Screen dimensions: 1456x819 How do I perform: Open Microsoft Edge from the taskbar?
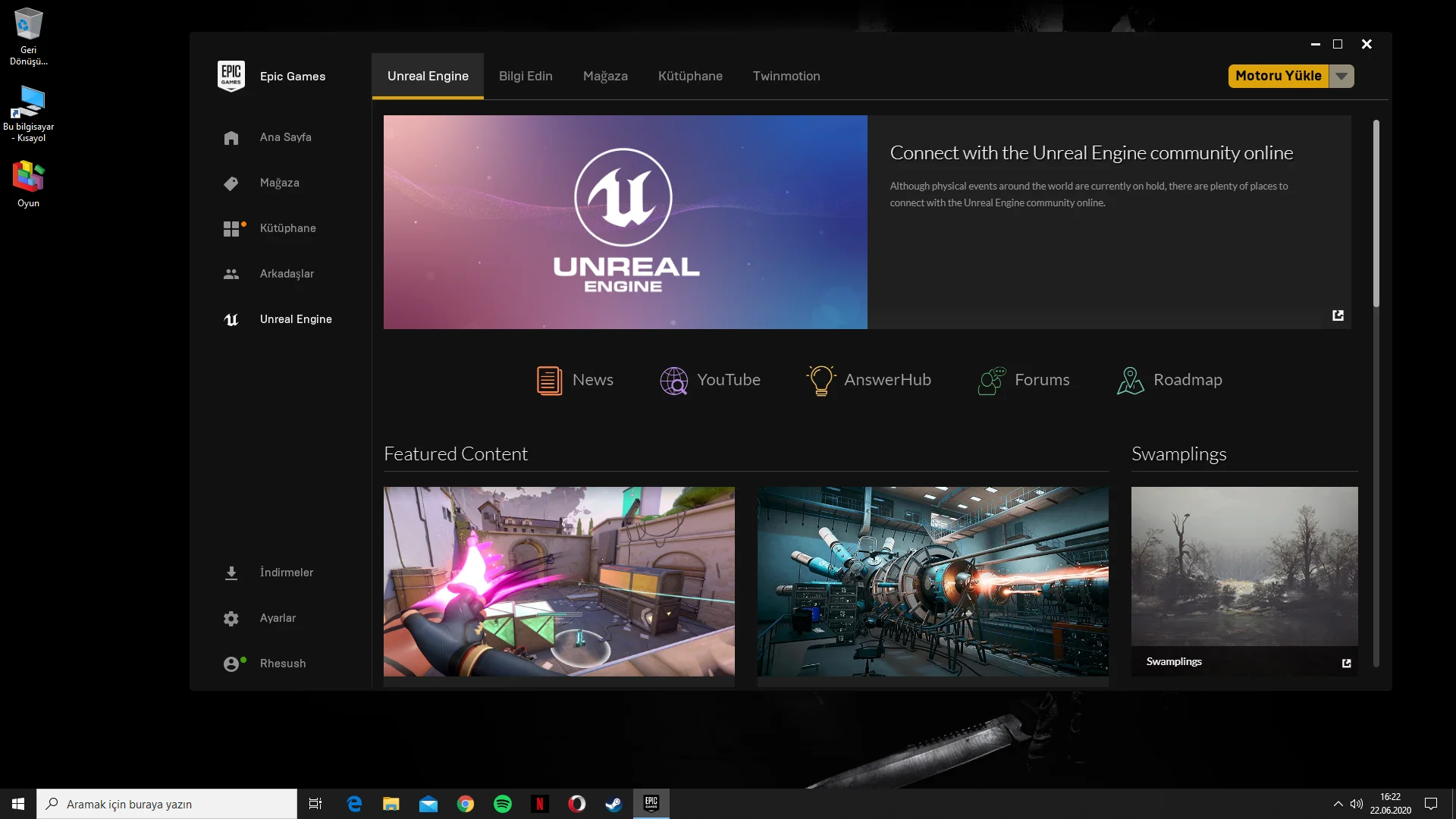pyautogui.click(x=354, y=804)
